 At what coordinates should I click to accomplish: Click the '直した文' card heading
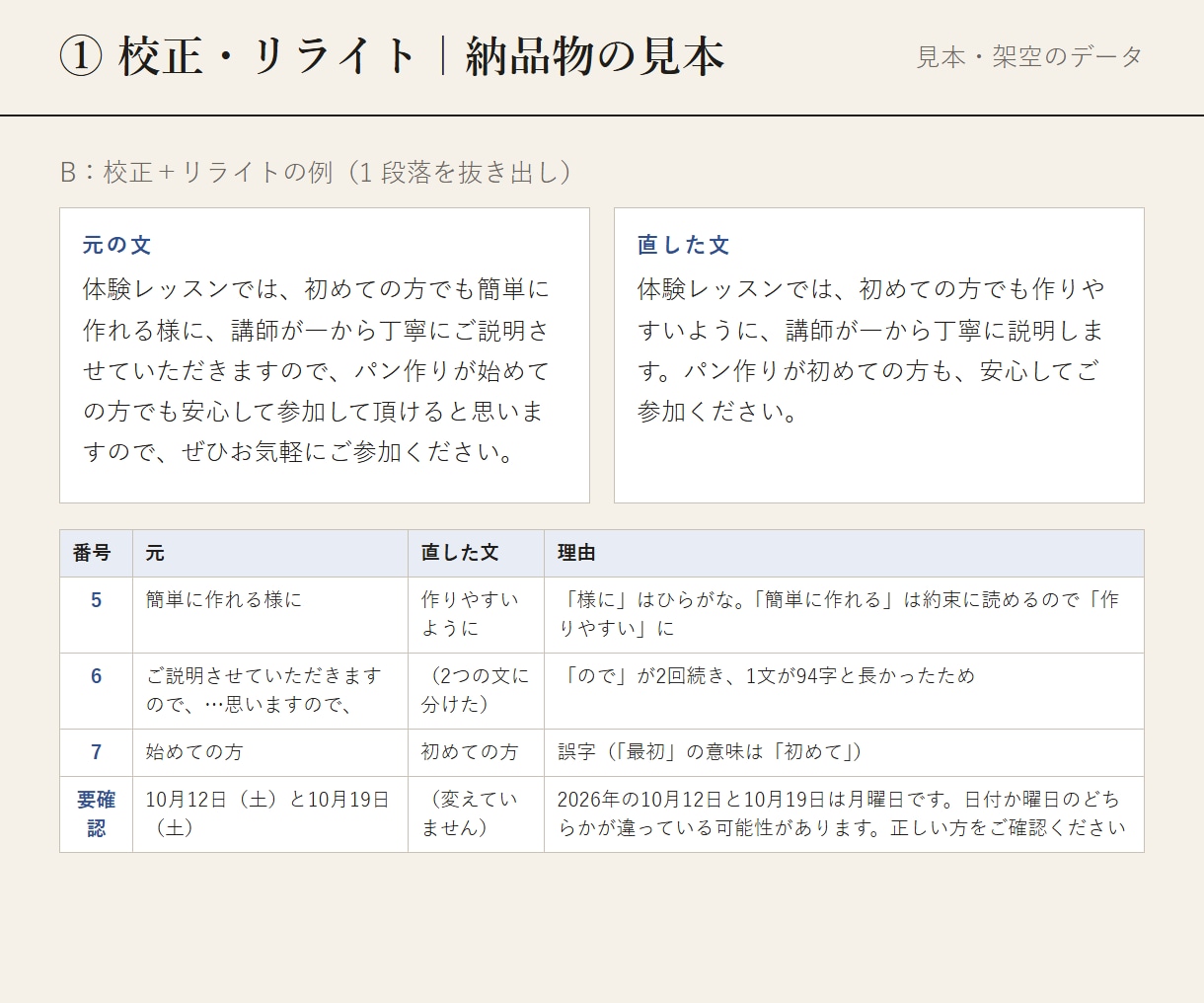(x=684, y=245)
